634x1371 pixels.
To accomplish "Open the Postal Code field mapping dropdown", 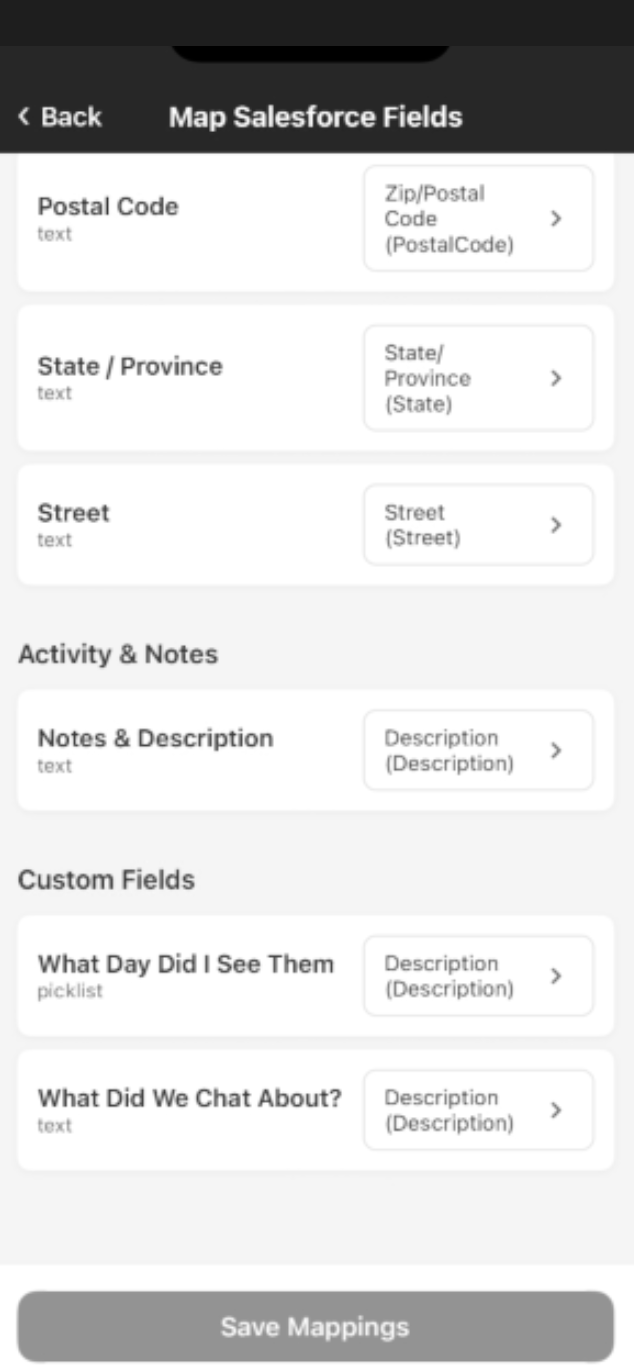I will point(477,218).
